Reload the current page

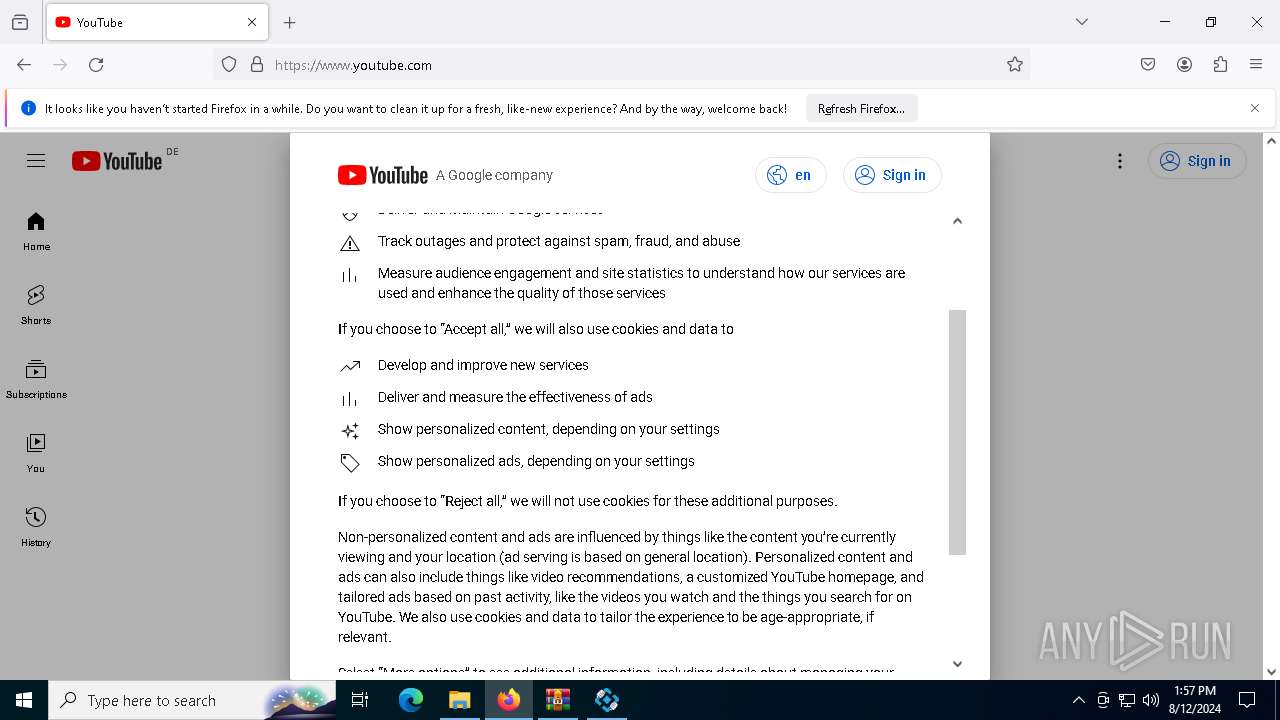click(x=96, y=65)
